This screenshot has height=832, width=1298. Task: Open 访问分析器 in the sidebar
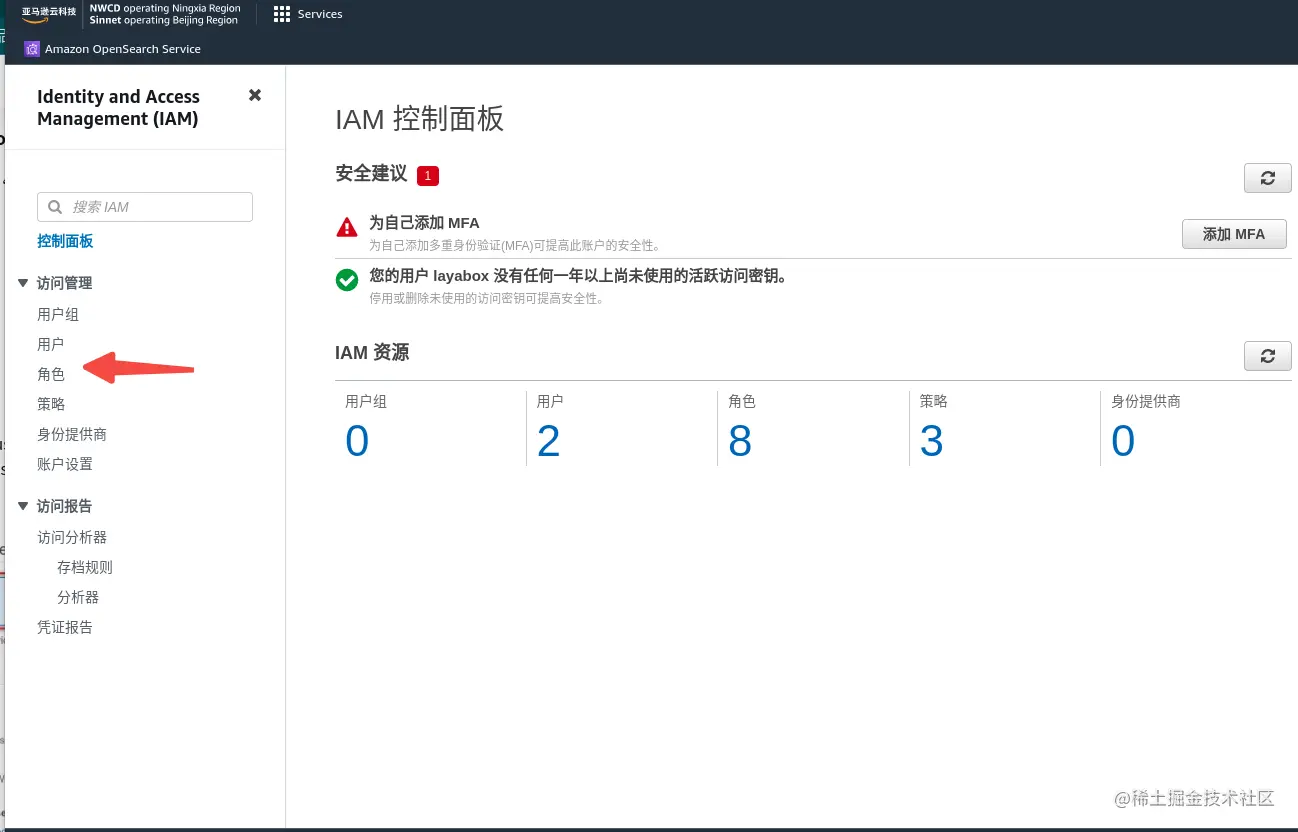72,537
